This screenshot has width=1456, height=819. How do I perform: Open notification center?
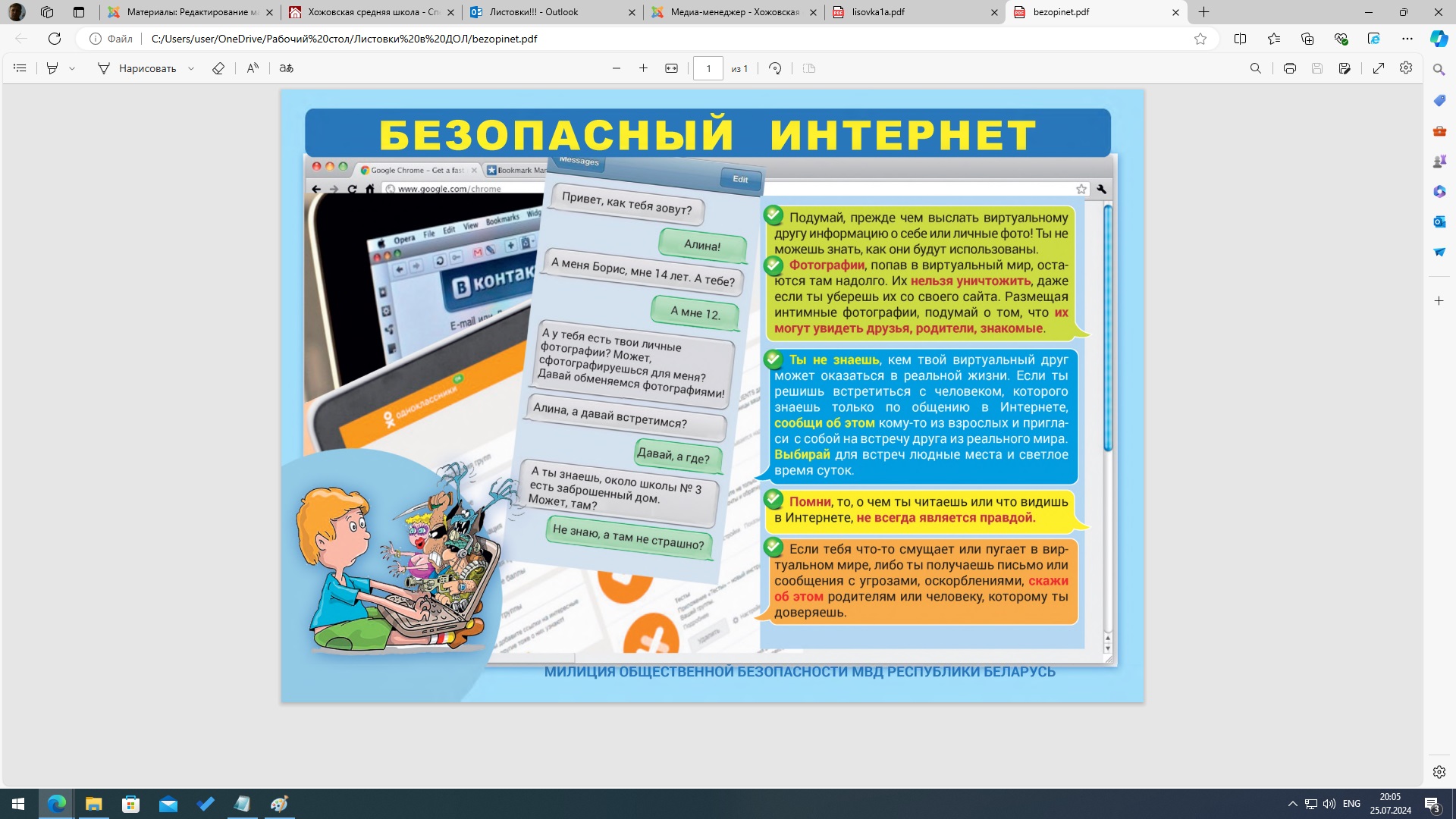point(1432,804)
